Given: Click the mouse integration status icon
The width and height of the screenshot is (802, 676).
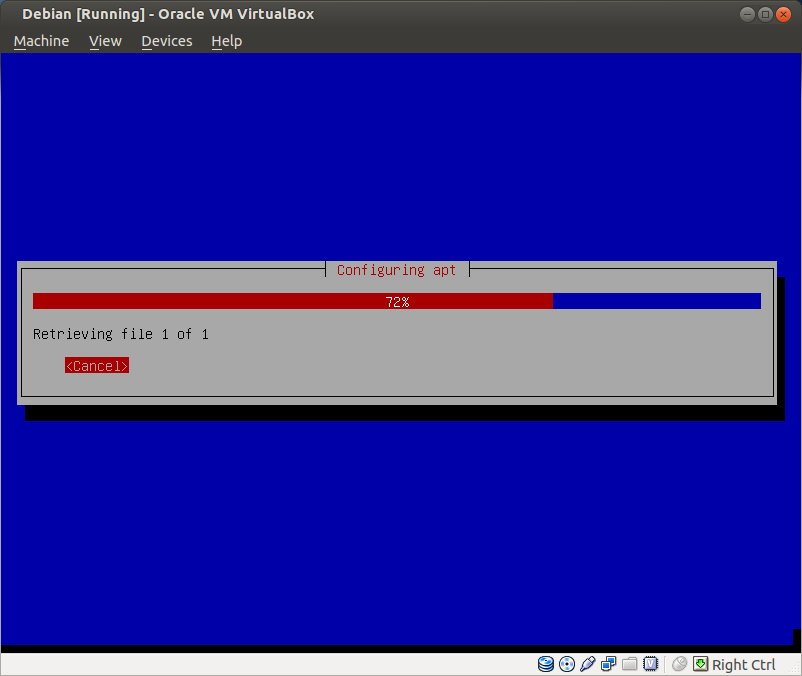Looking at the screenshot, I should click(680, 664).
